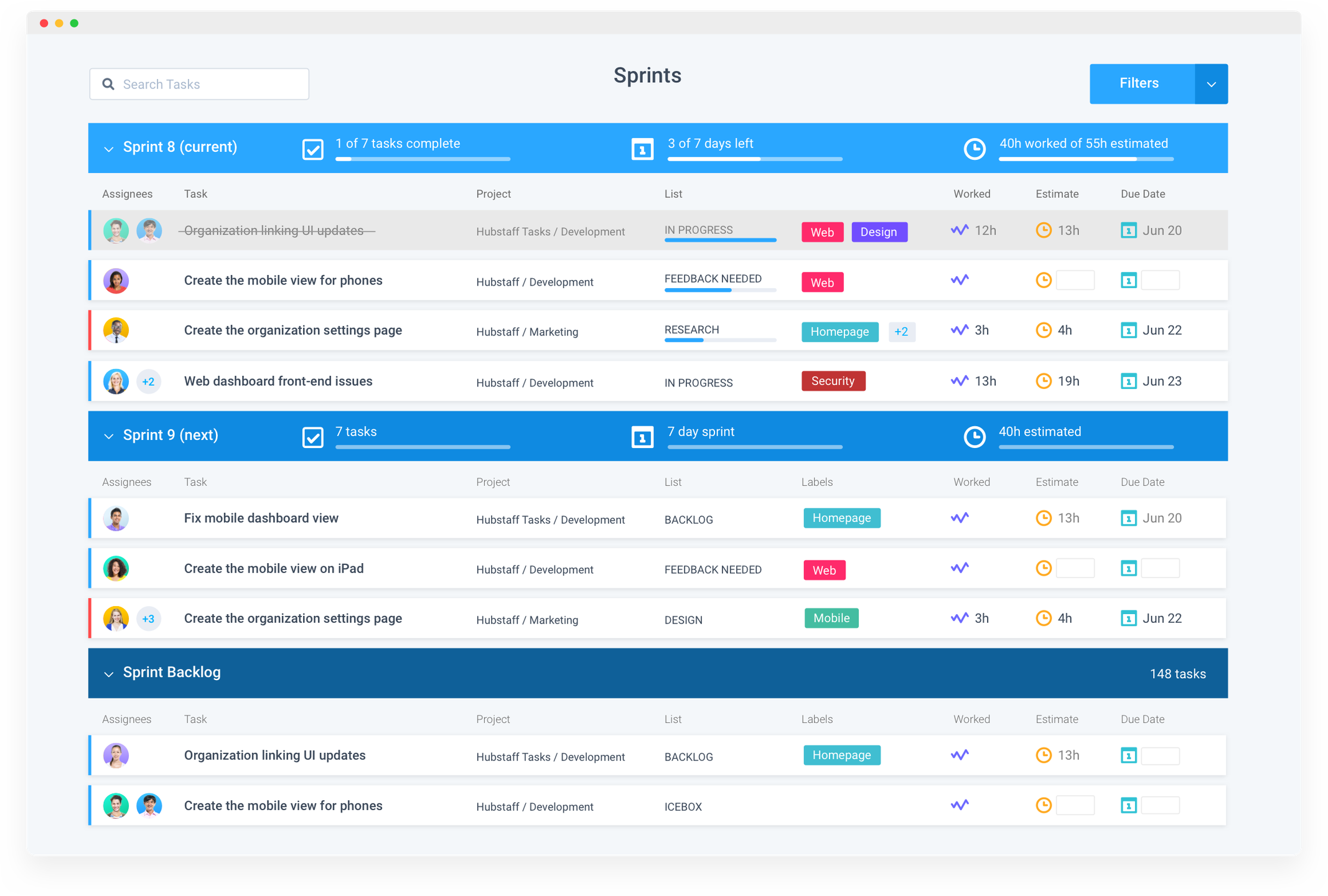Toggle Sprint 8 tasks complete checkbox
1328x896 pixels.
tap(313, 149)
